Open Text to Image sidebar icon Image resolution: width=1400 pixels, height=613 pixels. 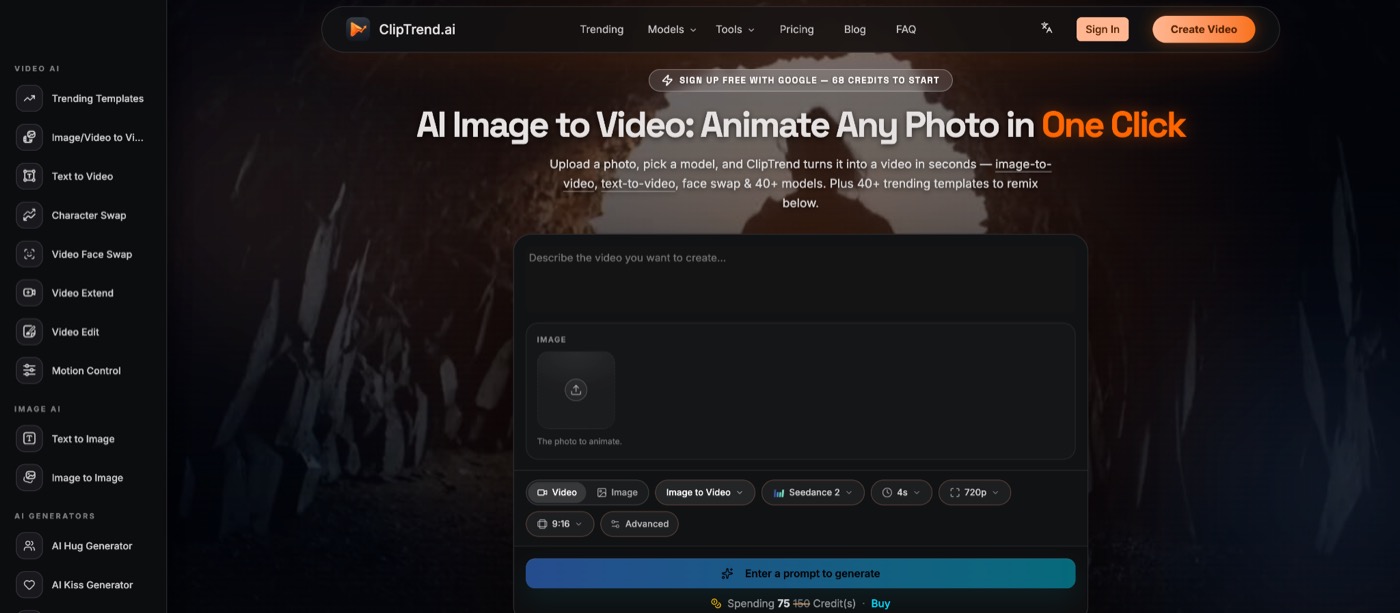pyautogui.click(x=29, y=439)
